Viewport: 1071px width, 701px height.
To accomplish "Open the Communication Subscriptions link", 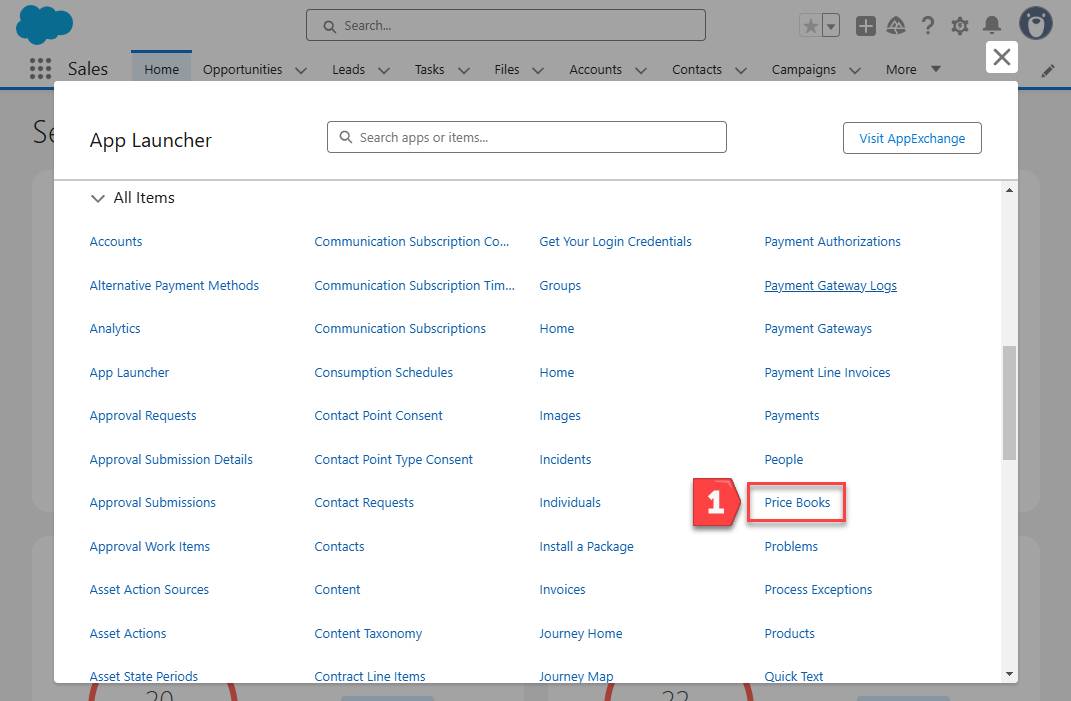I will (400, 329).
